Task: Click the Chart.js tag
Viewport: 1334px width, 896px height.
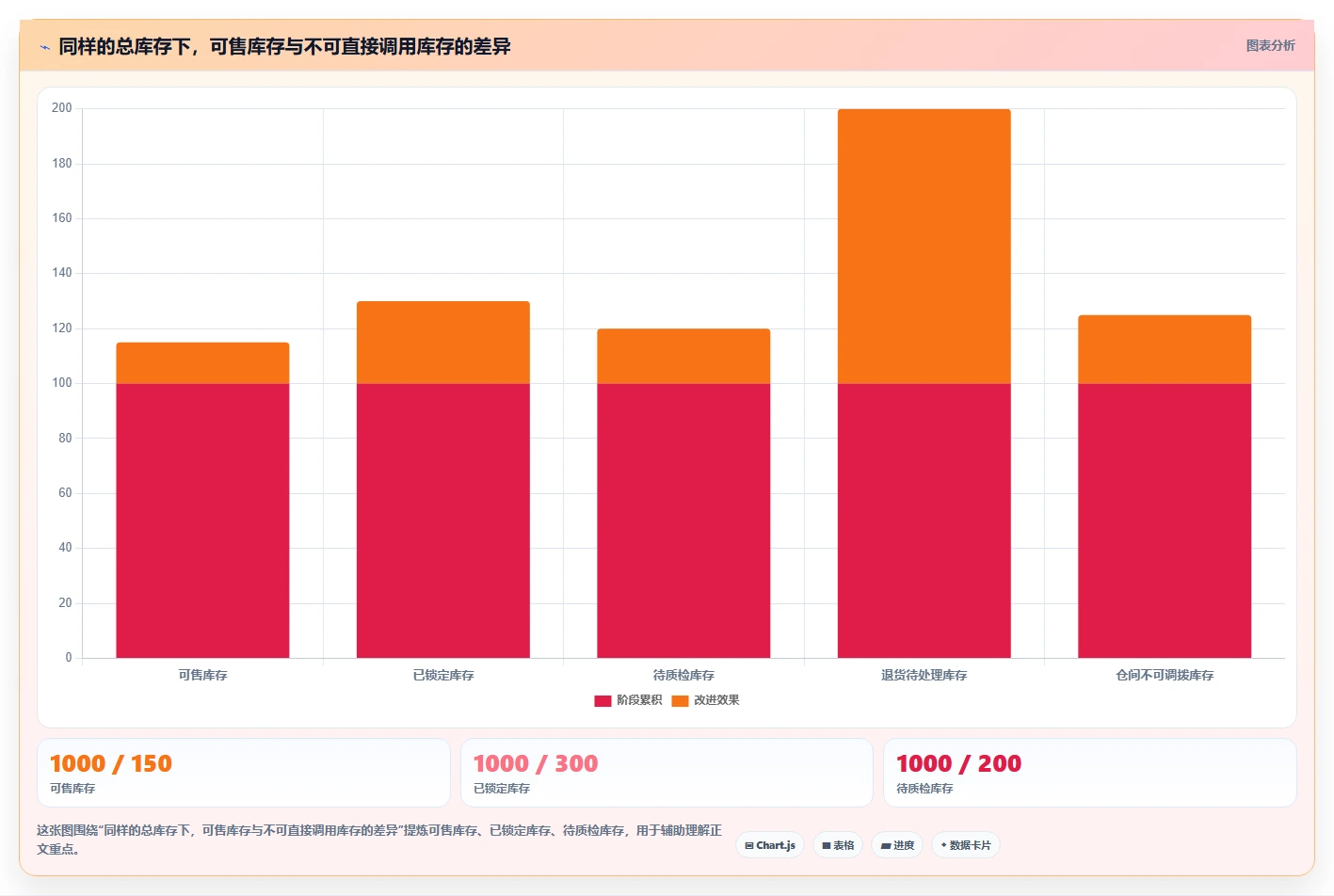Action: [x=770, y=845]
